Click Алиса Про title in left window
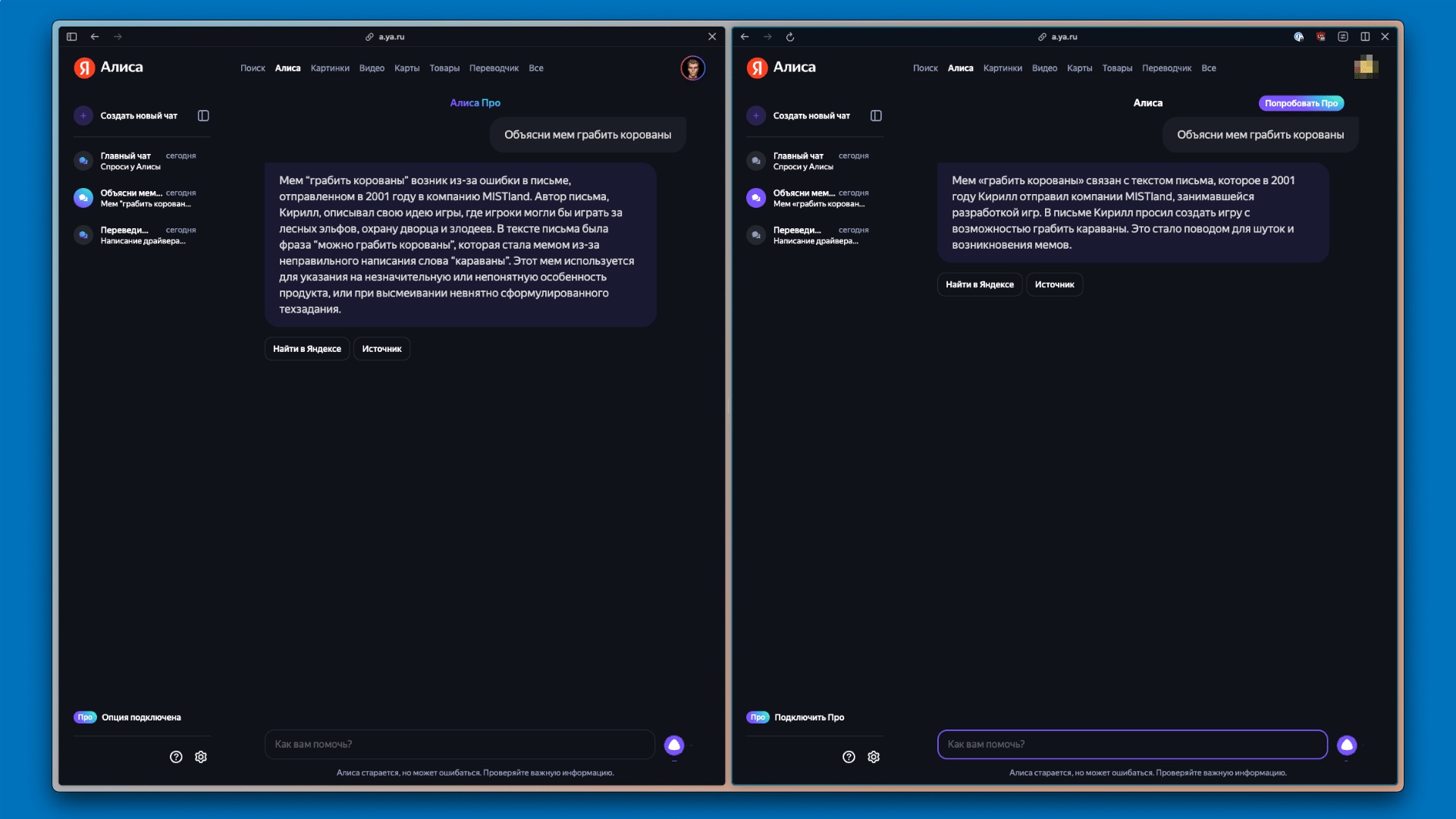Image resolution: width=1456 pixels, height=819 pixels. 475,103
